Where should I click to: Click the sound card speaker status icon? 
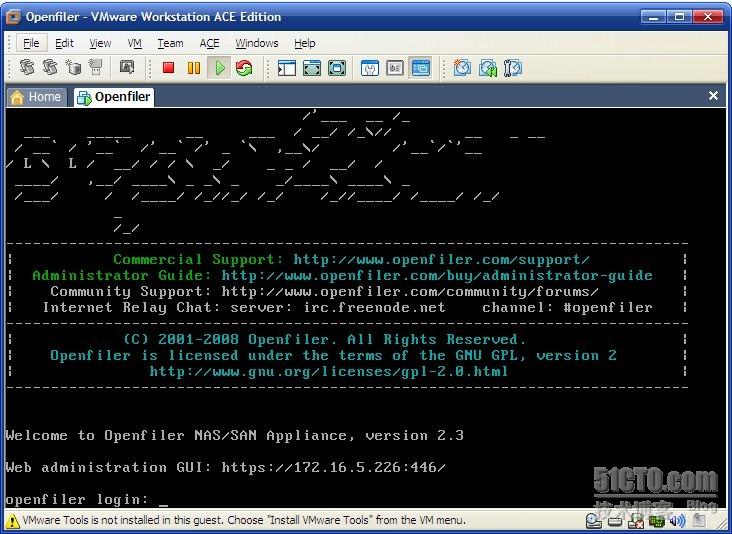coord(677,520)
